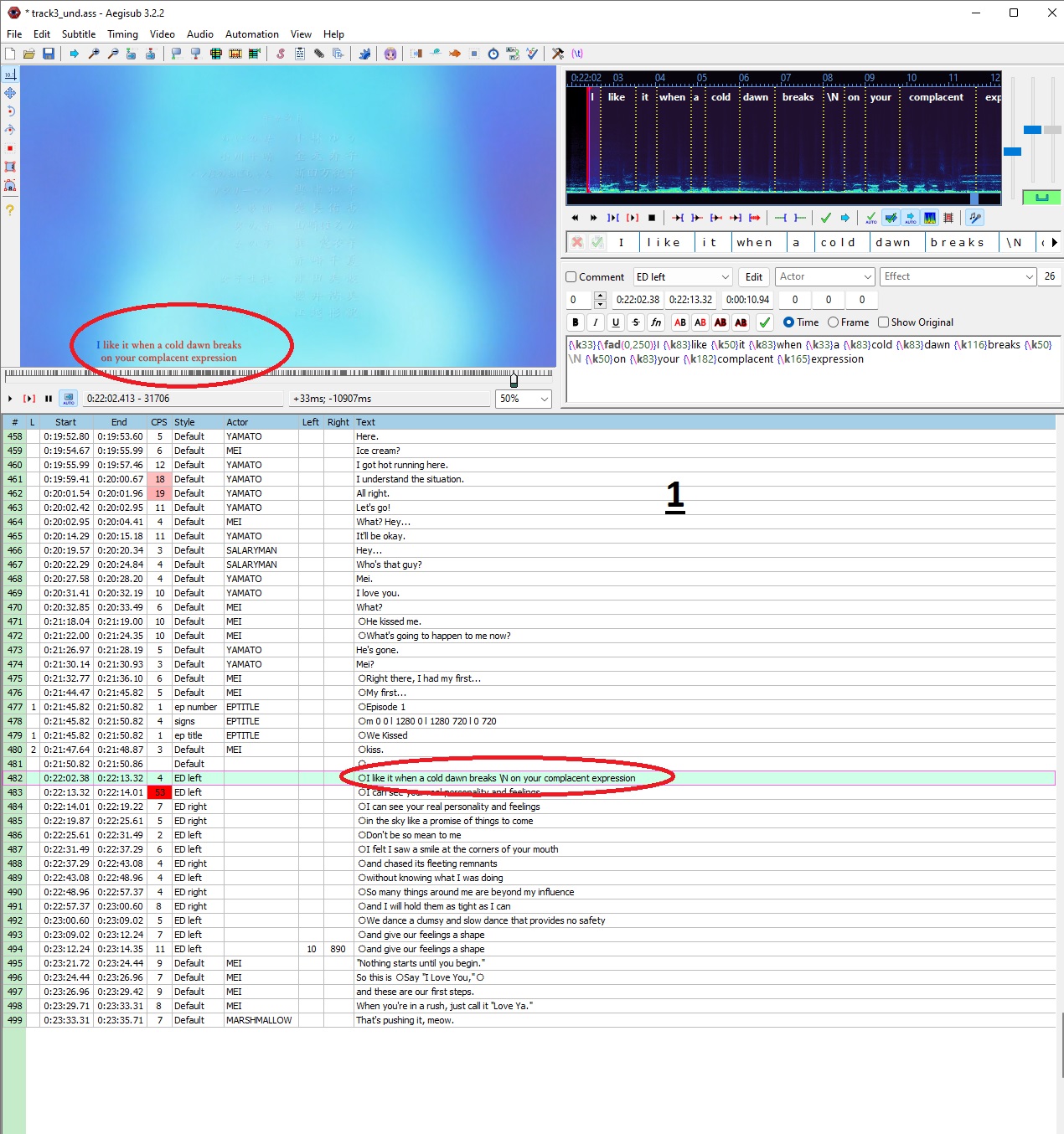This screenshot has width=1064, height=1134.
Task: Click the Jump To arrow toolbar icon
Action: (x=75, y=54)
